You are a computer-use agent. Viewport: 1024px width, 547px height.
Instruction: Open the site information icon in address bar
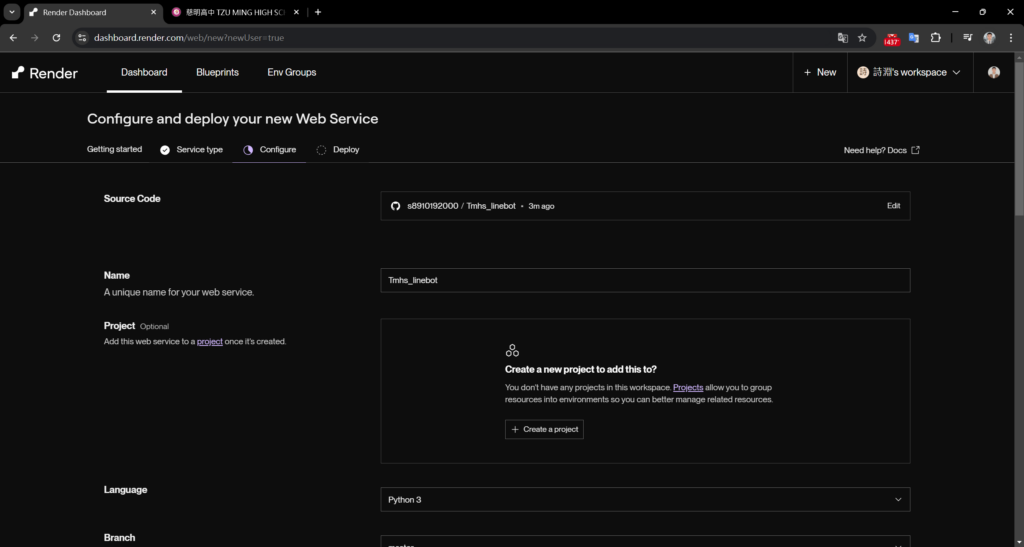82,38
